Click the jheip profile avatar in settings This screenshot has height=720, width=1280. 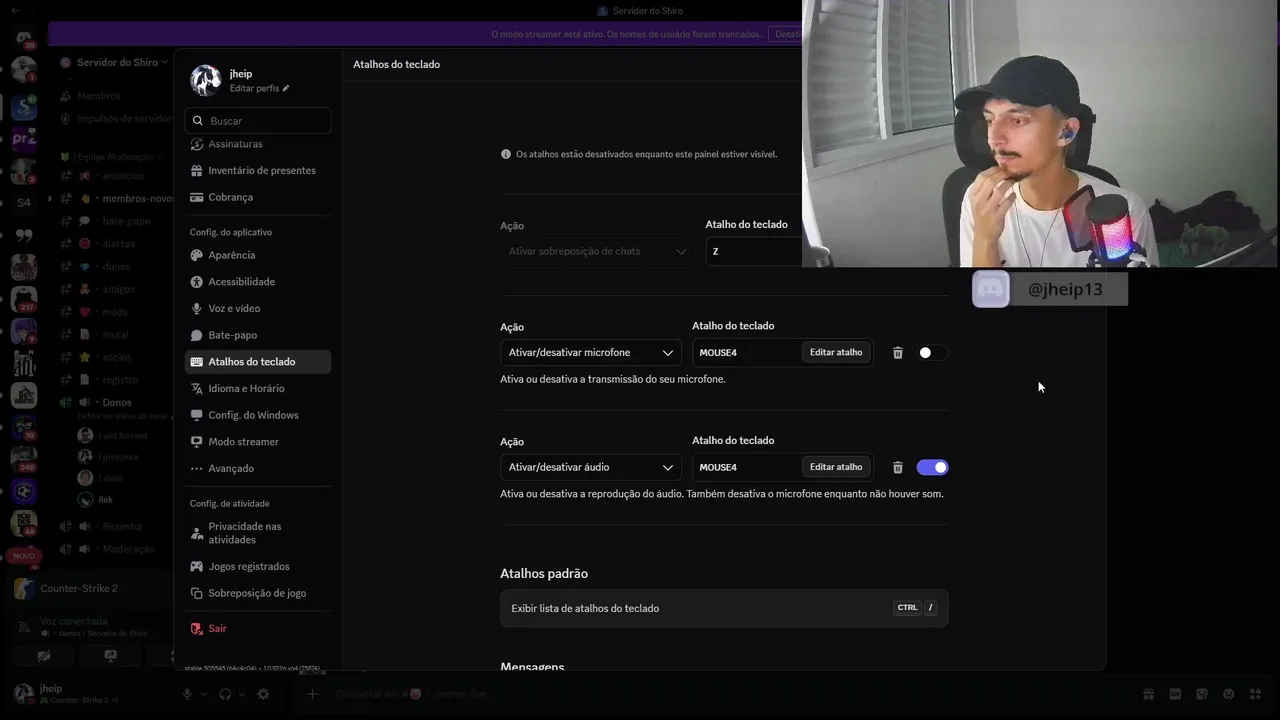click(x=206, y=80)
